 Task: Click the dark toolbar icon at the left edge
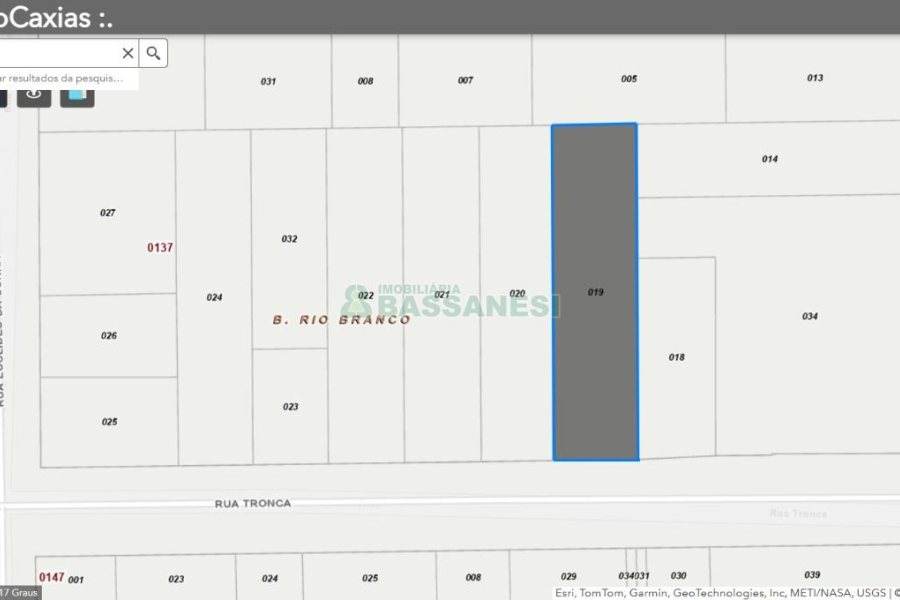6,95
